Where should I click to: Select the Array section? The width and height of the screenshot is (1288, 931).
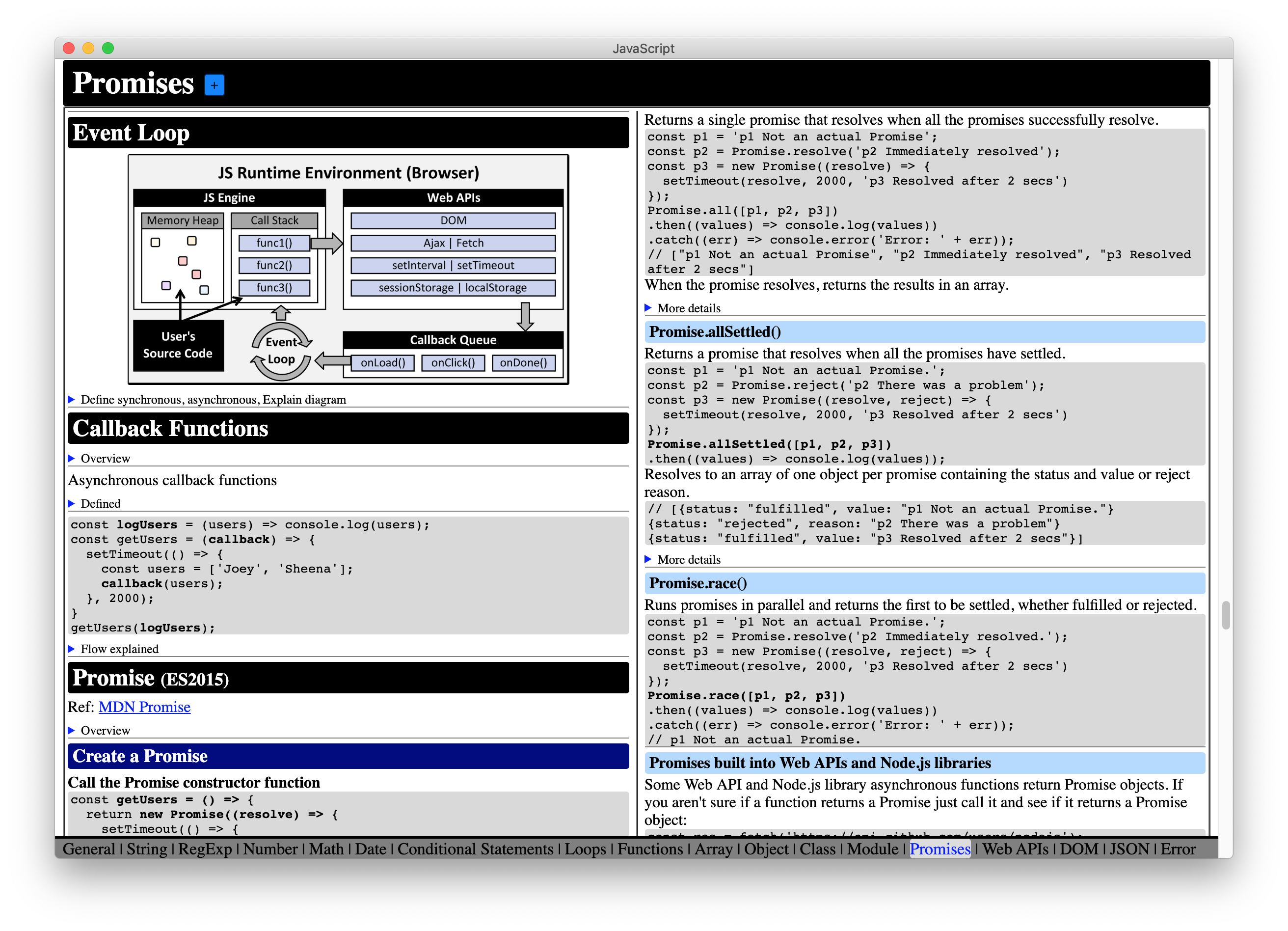(714, 849)
